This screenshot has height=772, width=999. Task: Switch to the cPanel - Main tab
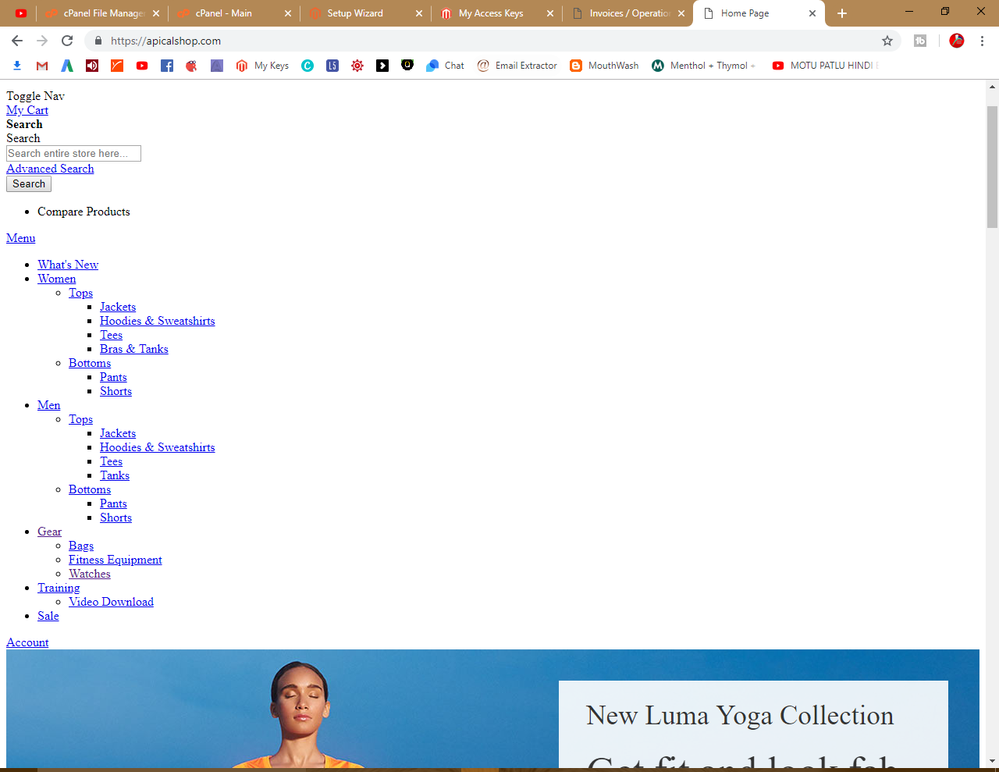(223, 14)
